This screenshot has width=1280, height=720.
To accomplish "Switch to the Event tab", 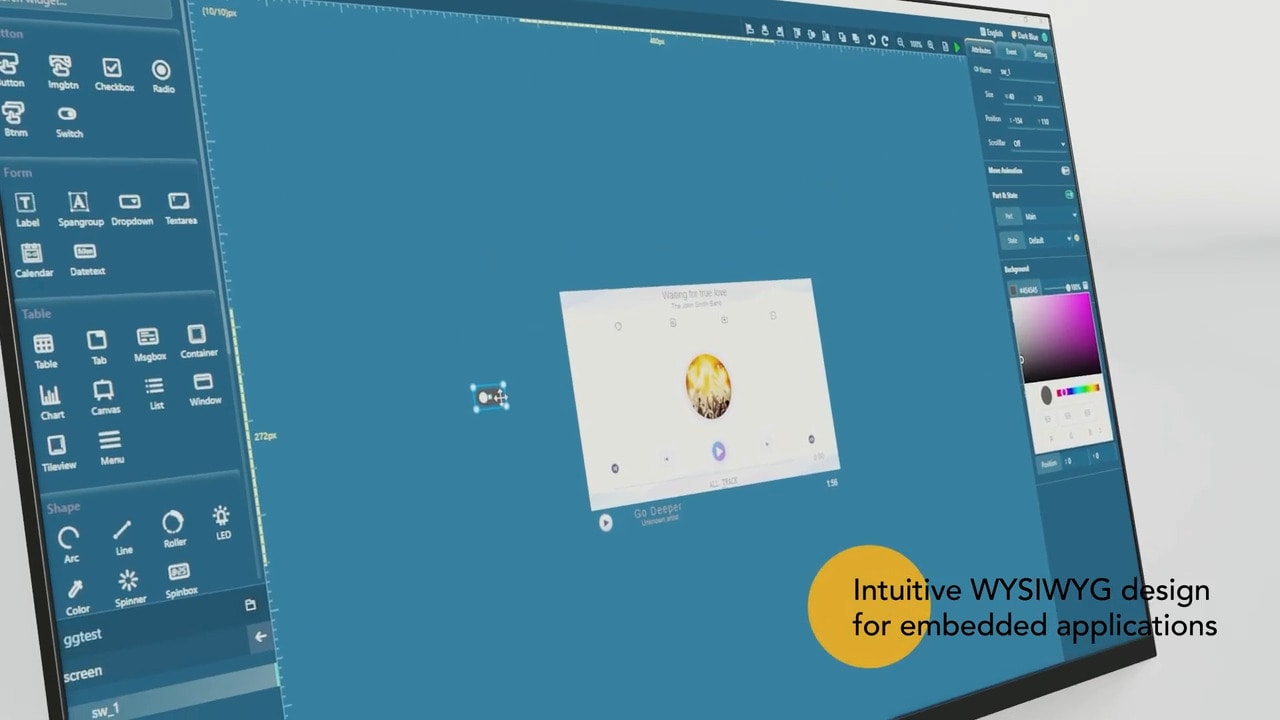I will [x=1011, y=52].
